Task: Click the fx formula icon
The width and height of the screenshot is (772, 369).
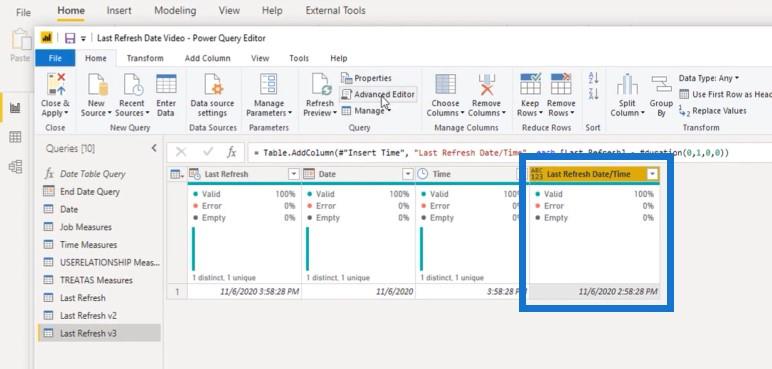Action: point(231,152)
